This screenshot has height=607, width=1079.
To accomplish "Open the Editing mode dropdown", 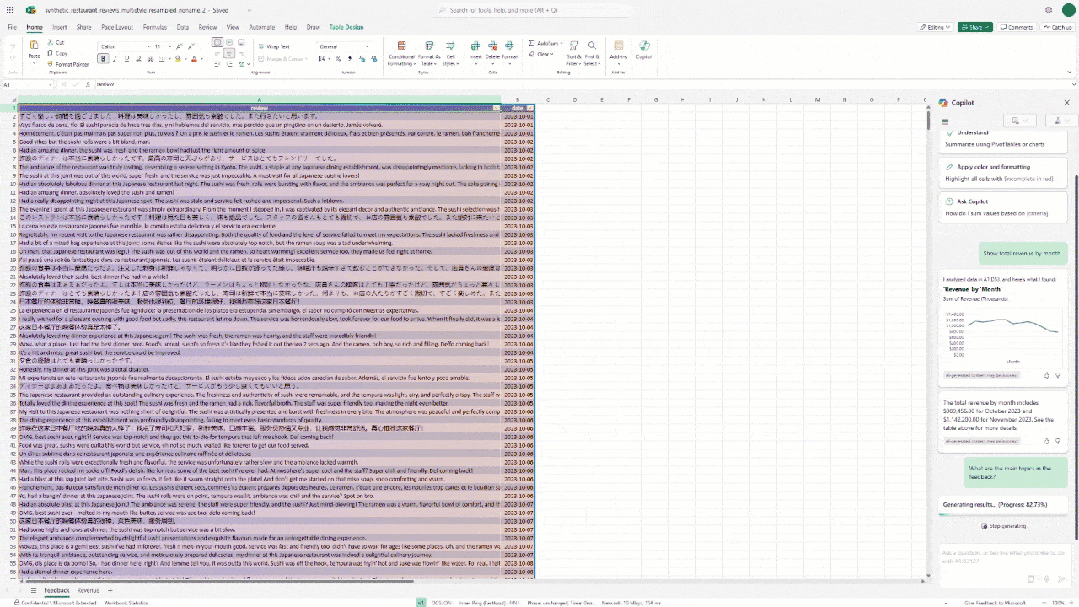I will 938,28.
